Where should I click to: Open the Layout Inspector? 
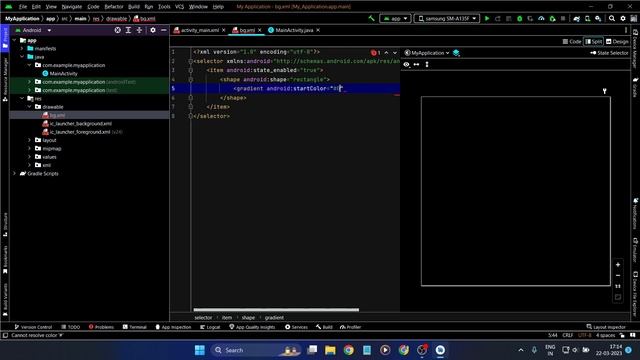606,327
